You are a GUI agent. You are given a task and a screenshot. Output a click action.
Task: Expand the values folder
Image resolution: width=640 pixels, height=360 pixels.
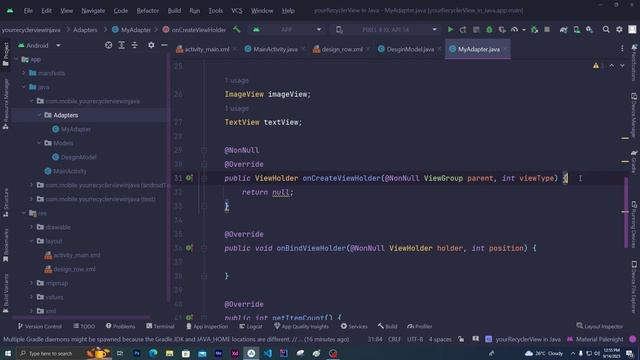[31, 297]
